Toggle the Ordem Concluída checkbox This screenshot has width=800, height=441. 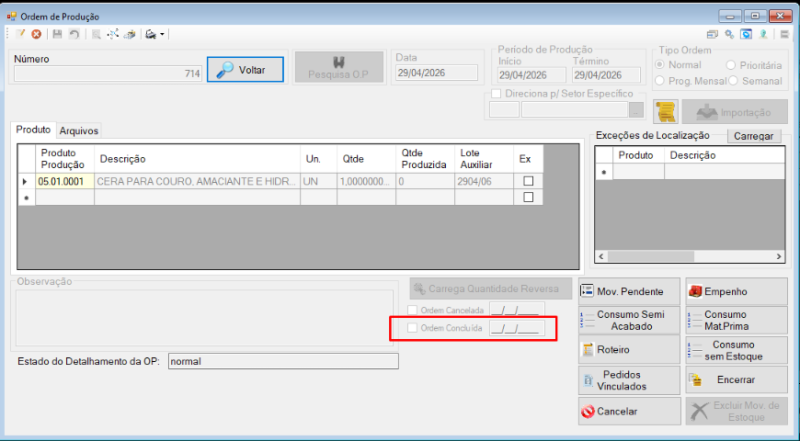412,328
